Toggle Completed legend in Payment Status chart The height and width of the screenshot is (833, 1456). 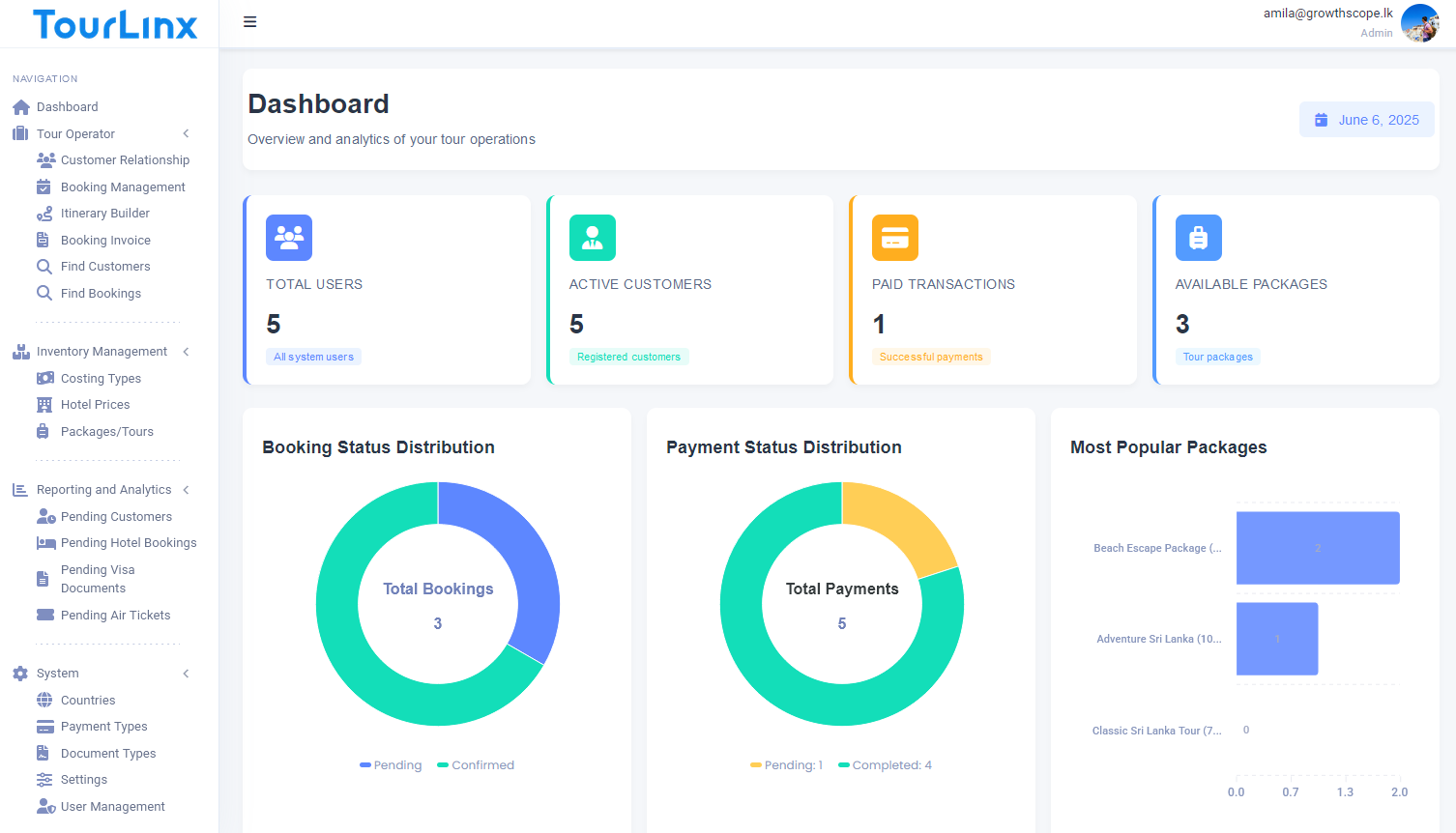(885, 765)
